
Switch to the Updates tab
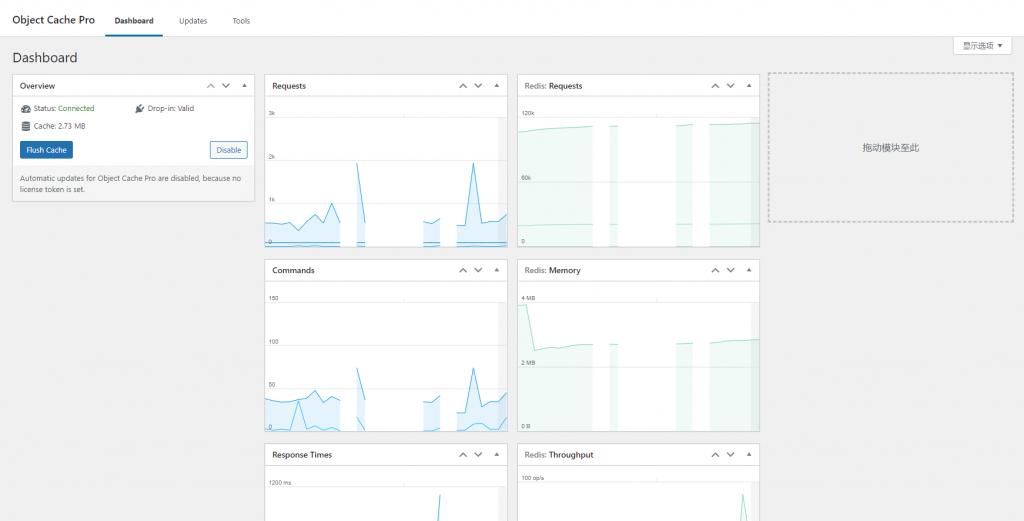tap(193, 21)
